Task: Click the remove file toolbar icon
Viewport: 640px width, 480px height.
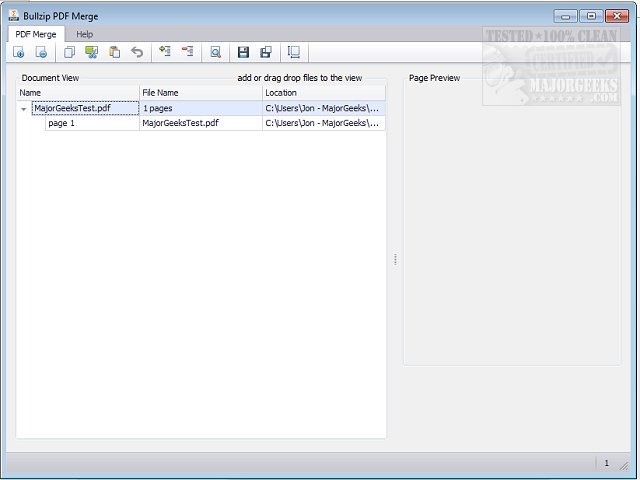Action: tap(41, 52)
